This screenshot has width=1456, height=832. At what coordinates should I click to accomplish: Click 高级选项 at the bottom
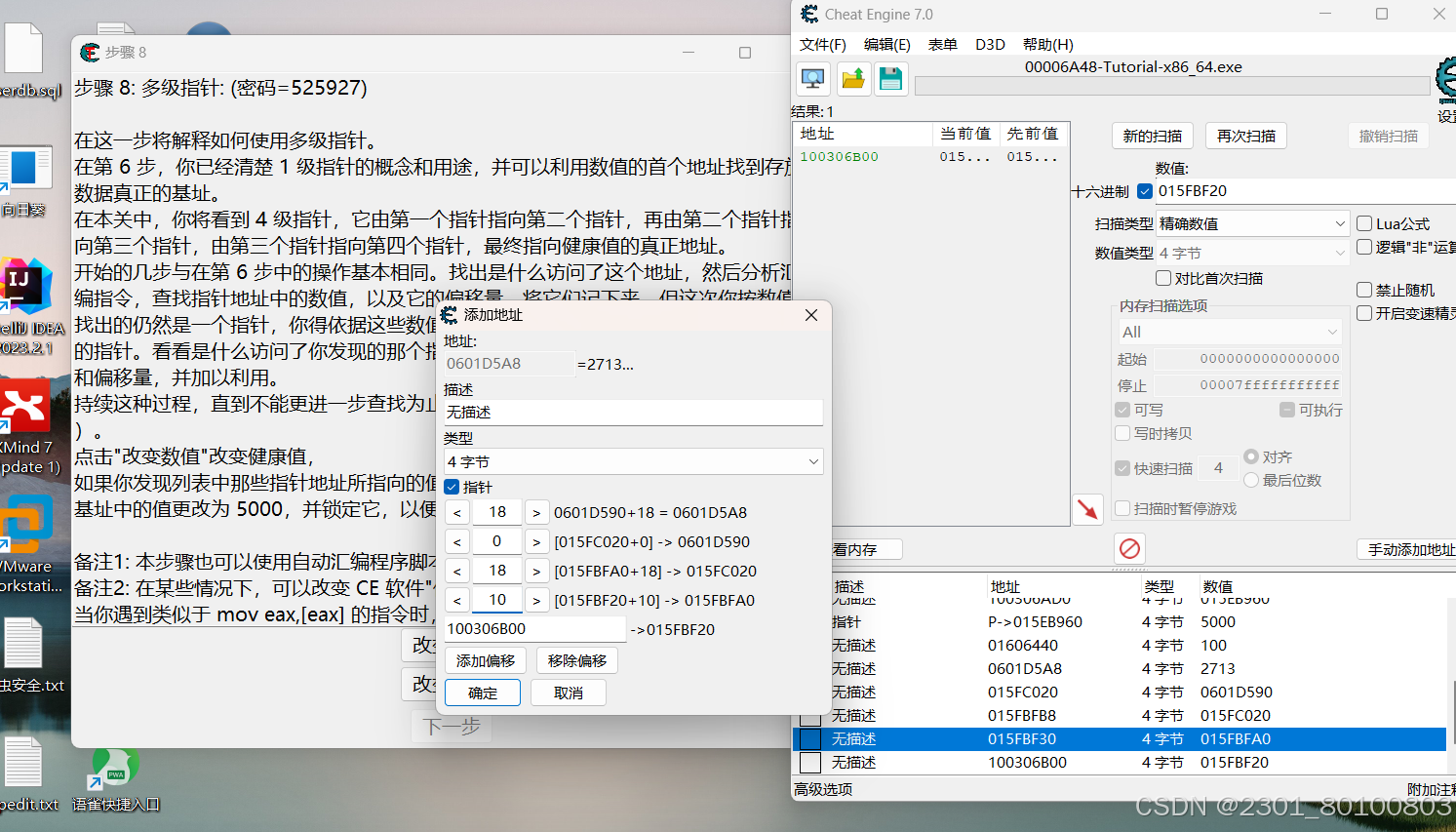823,789
